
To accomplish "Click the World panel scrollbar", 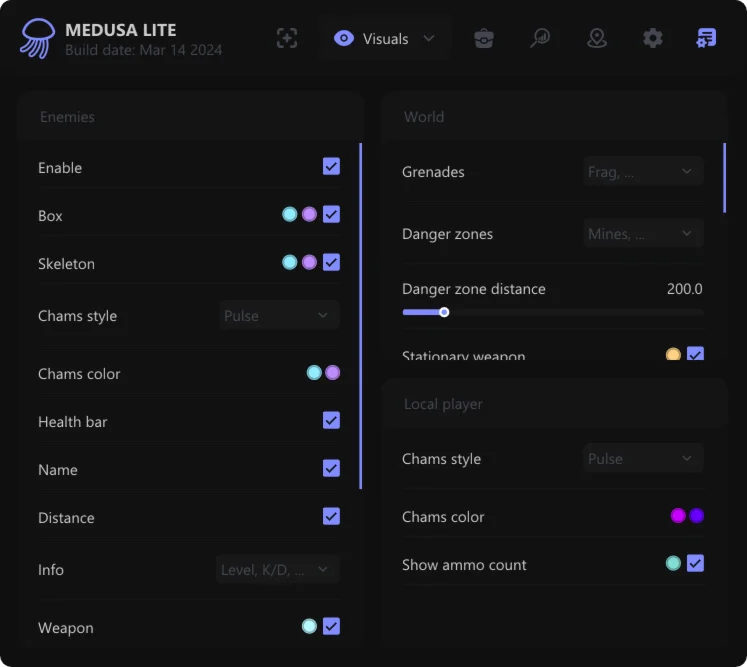I will (724, 178).
